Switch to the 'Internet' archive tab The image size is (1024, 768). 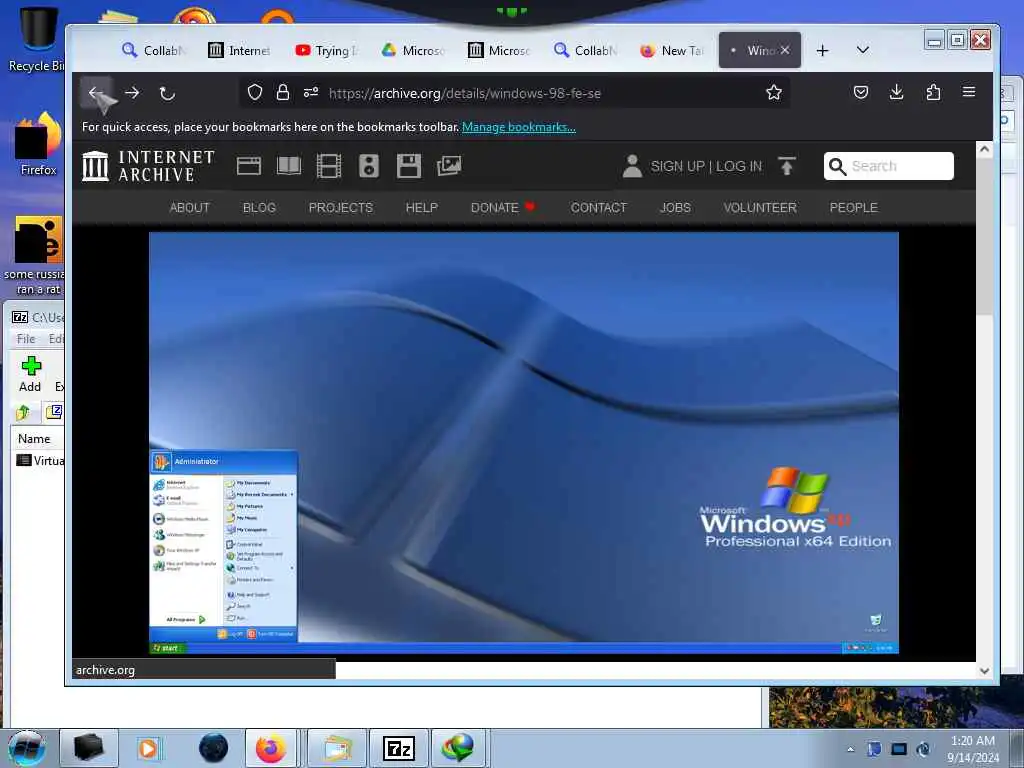click(x=240, y=50)
